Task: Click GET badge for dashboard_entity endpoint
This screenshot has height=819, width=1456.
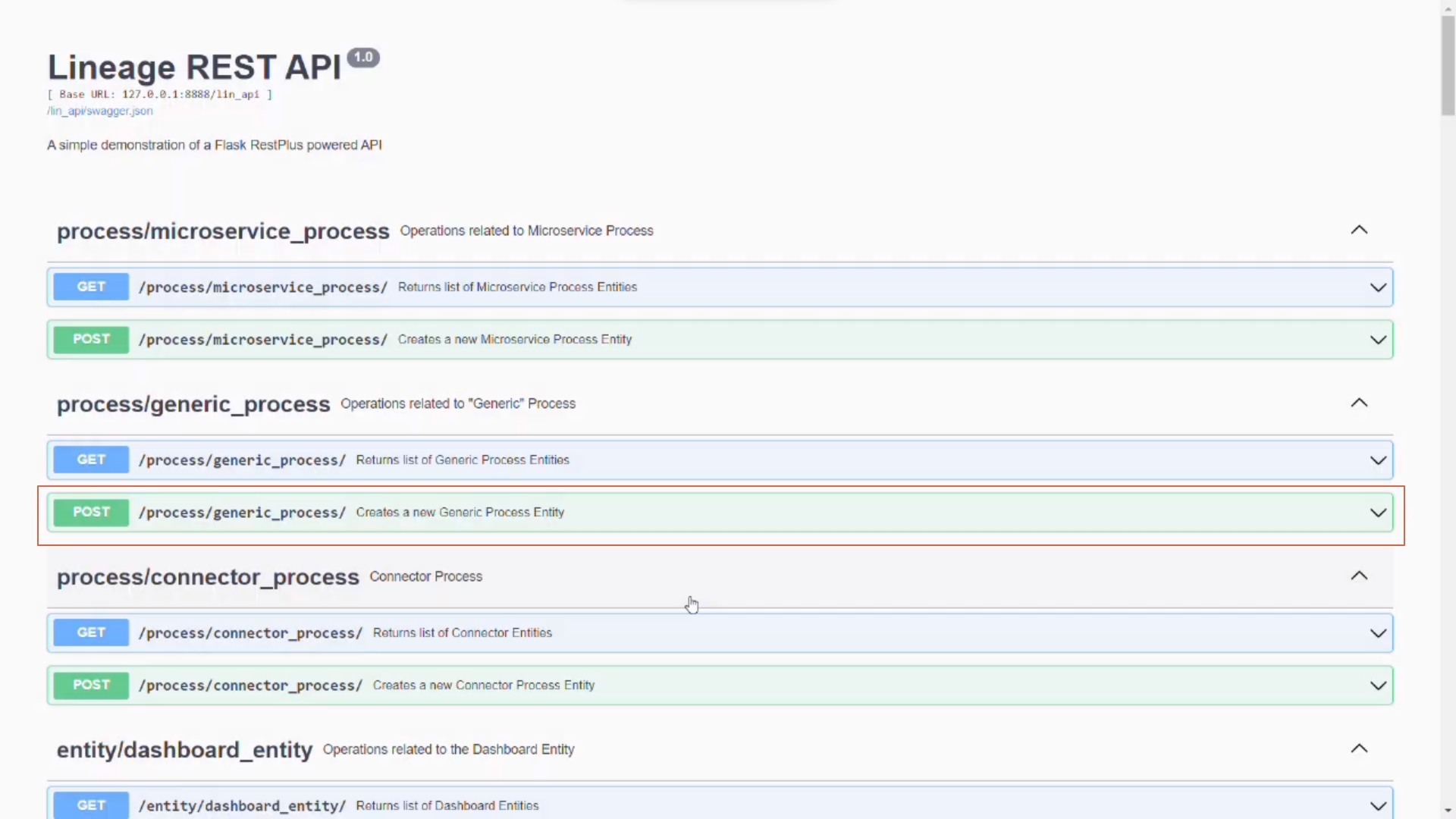Action: coord(91,805)
